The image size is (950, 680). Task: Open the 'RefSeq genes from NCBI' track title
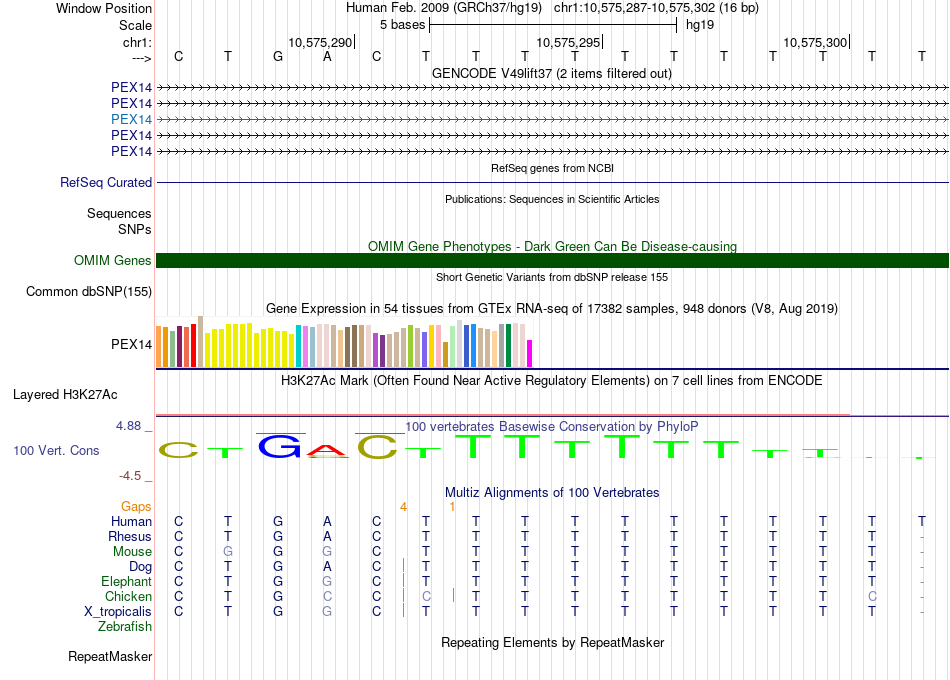(x=552, y=168)
